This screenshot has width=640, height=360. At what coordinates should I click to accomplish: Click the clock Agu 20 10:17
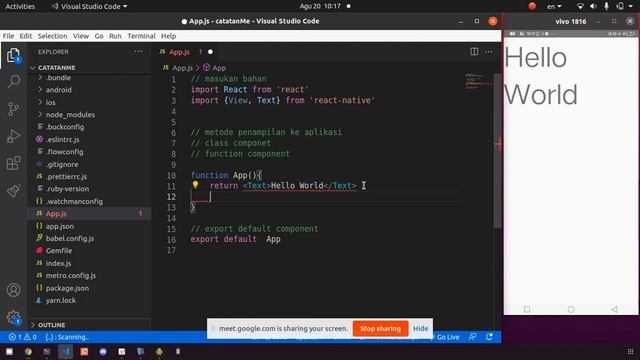point(320,6)
